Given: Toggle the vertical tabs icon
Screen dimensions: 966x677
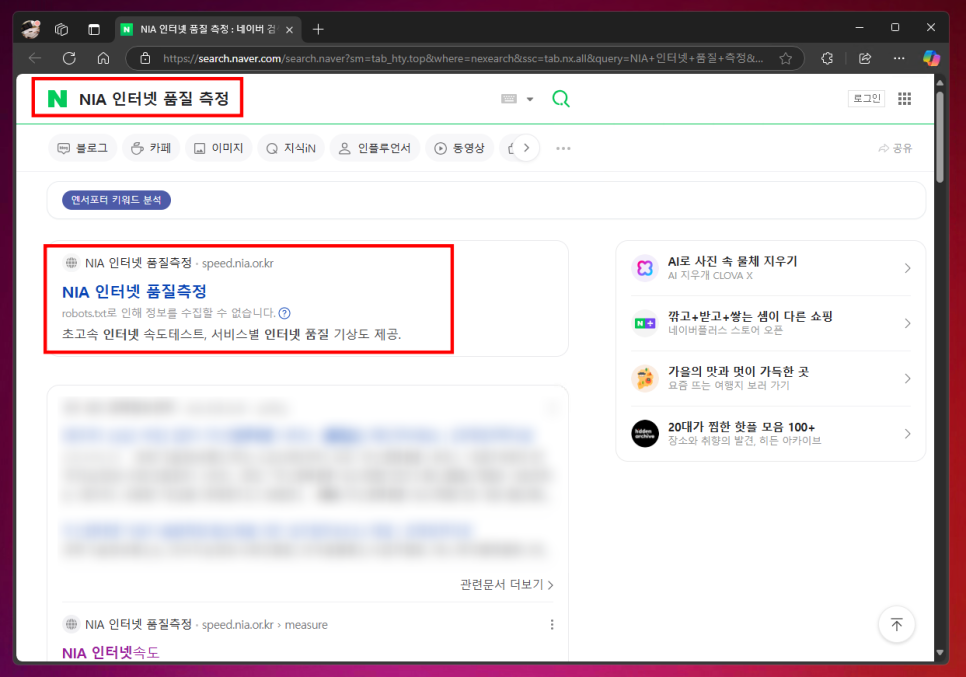Looking at the screenshot, I should [94, 29].
